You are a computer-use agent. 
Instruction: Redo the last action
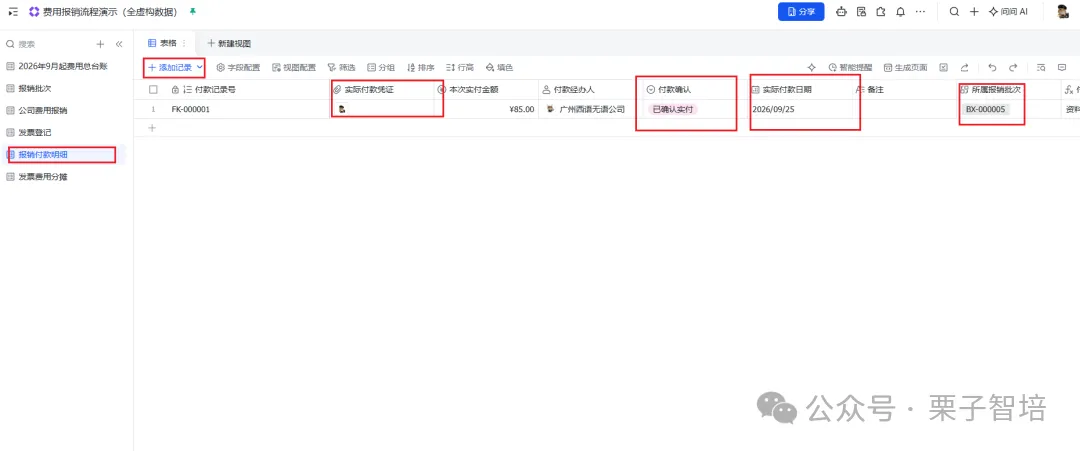pyautogui.click(x=1012, y=67)
